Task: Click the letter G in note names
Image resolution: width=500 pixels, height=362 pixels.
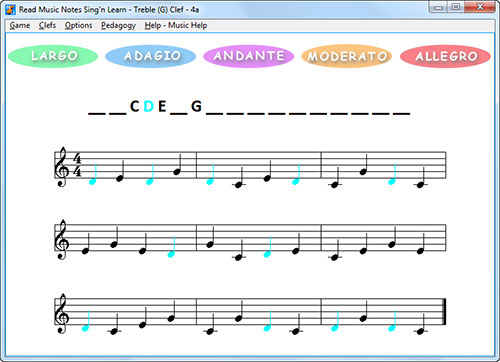Action: click(196, 107)
